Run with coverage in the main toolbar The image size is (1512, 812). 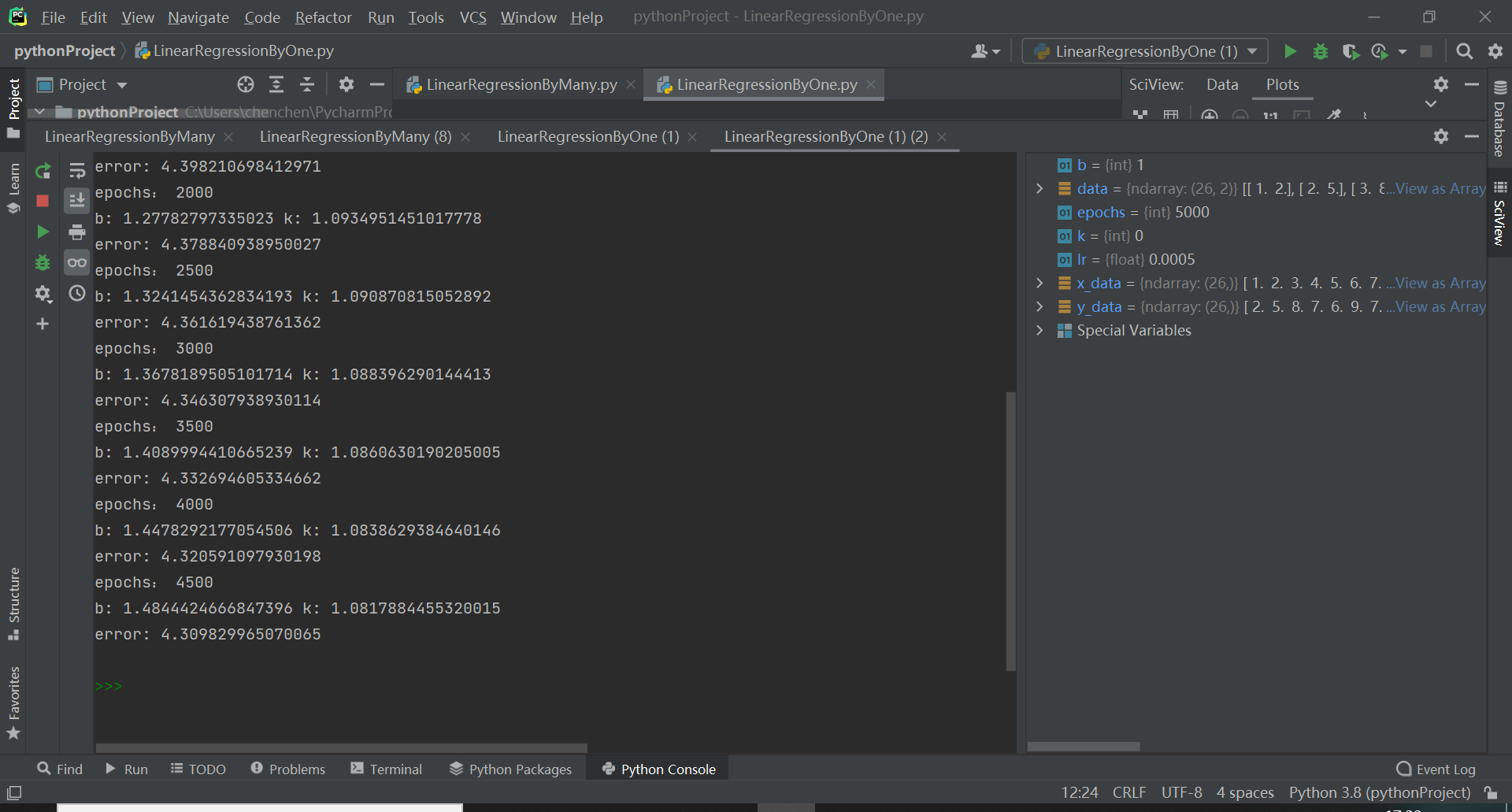coord(1351,51)
